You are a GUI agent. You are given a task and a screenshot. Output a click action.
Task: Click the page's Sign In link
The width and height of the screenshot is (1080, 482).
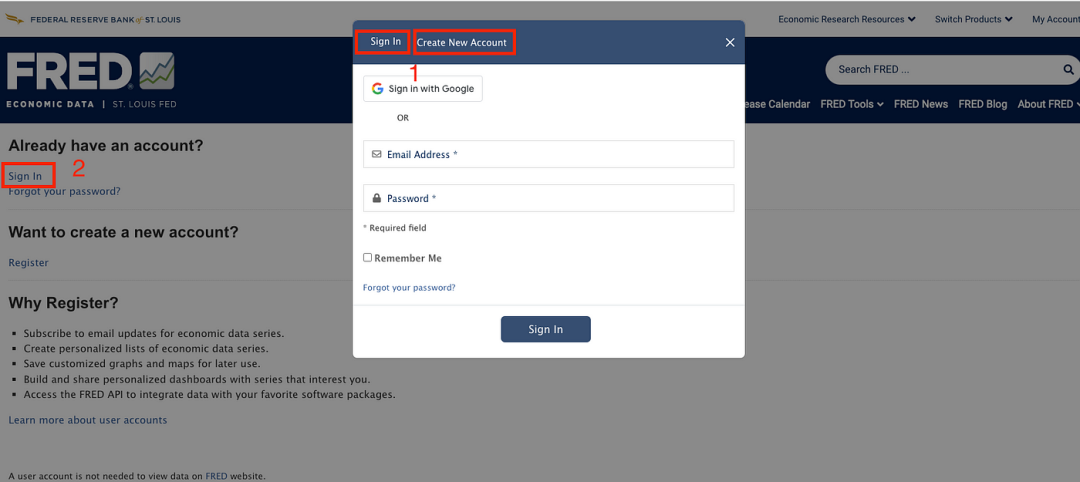coord(25,176)
